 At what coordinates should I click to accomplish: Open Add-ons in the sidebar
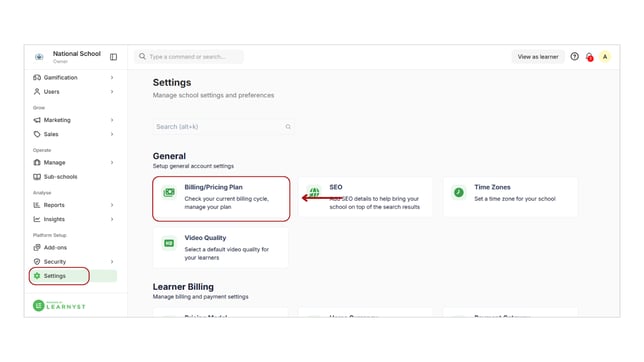[x=74, y=247]
